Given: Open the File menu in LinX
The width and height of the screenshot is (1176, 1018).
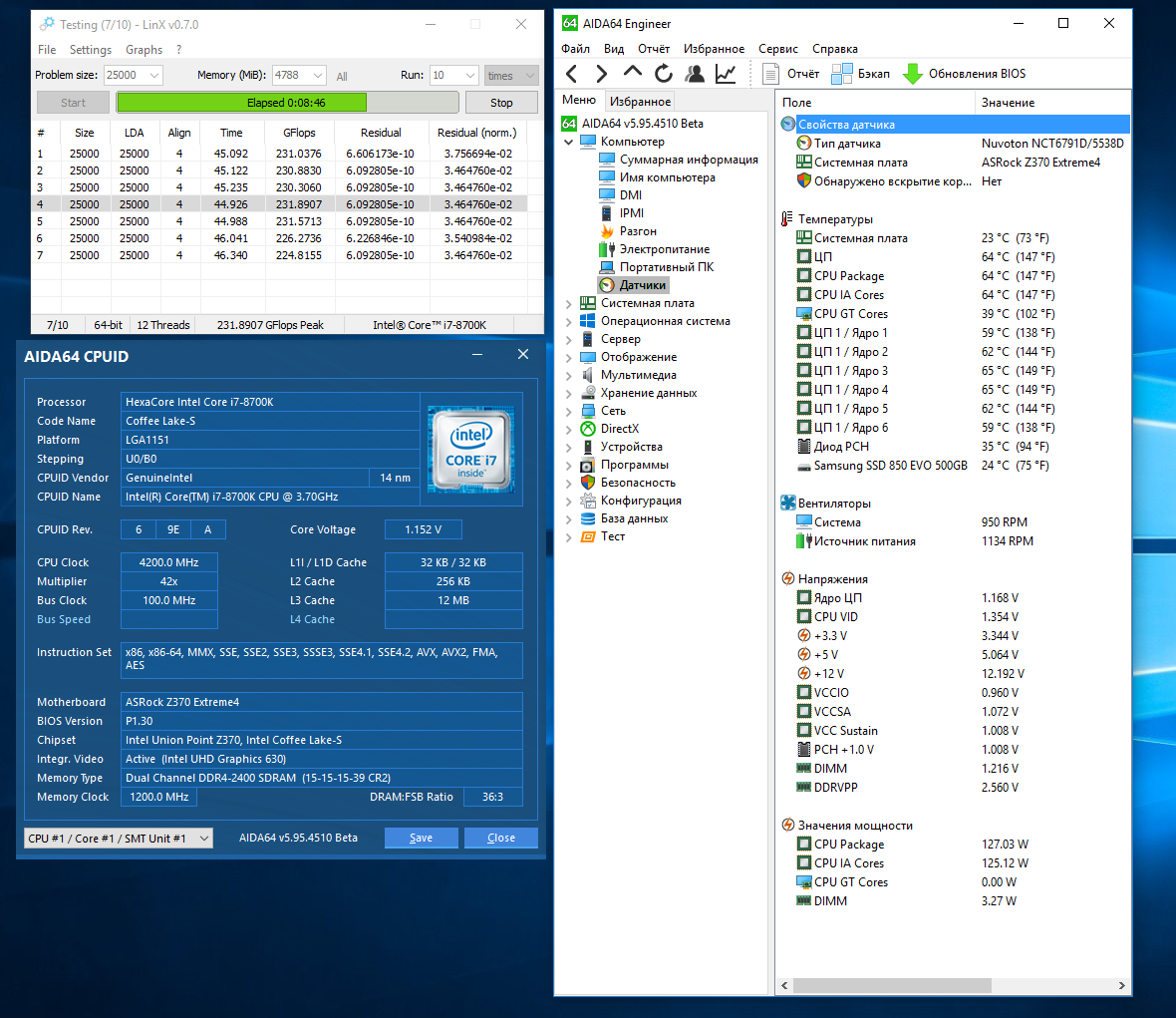Looking at the screenshot, I should (47, 50).
